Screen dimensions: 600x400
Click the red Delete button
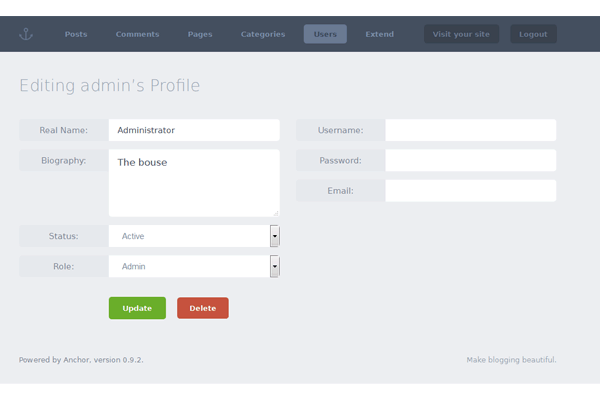(202, 308)
